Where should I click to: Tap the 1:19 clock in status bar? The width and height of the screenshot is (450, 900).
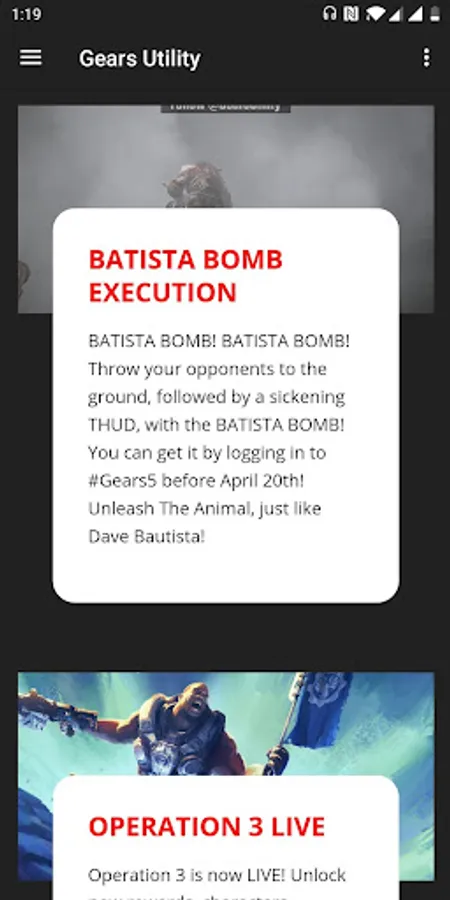pyautogui.click(x=26, y=14)
